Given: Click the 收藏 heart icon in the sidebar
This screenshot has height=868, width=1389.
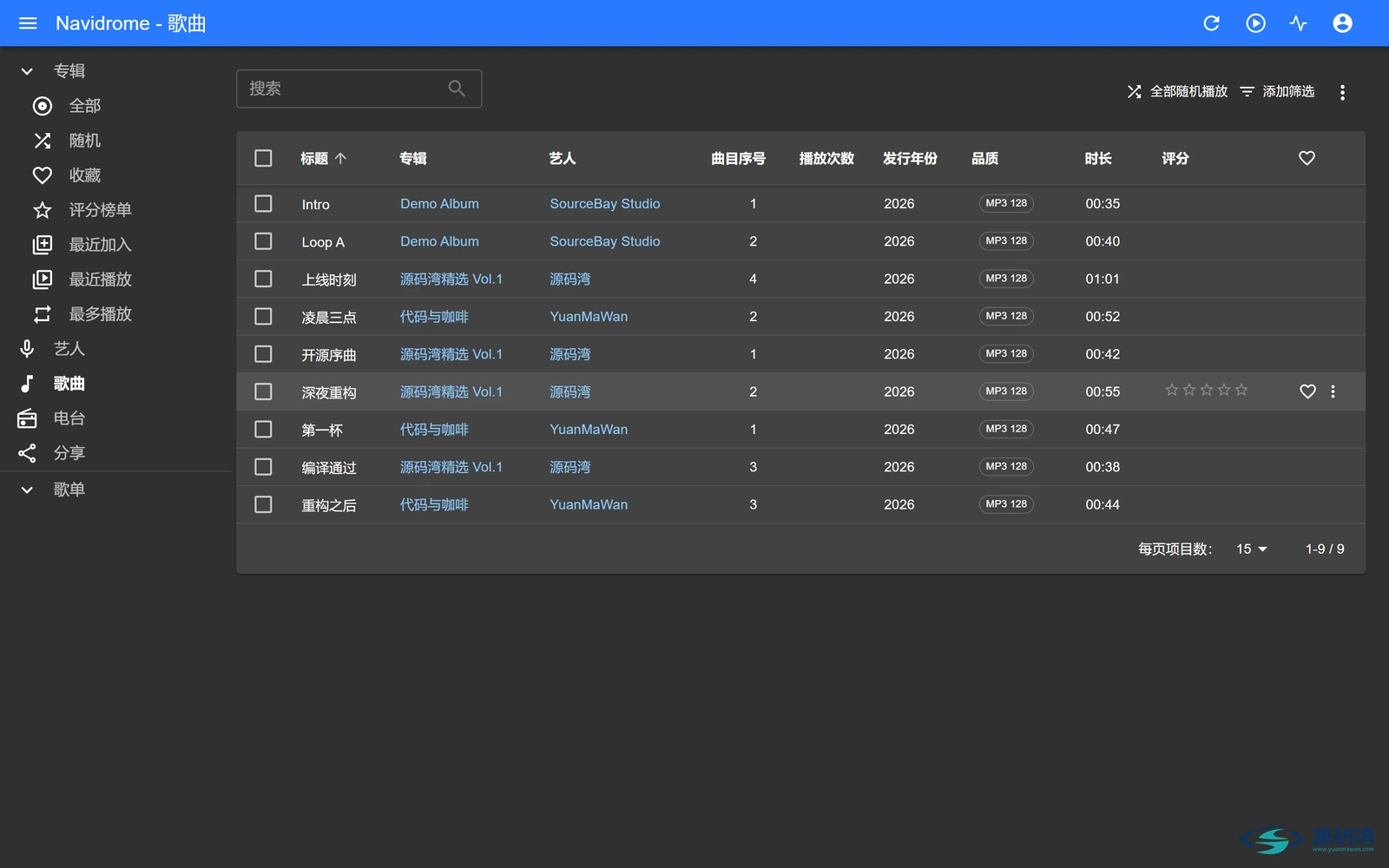Looking at the screenshot, I should point(43,175).
